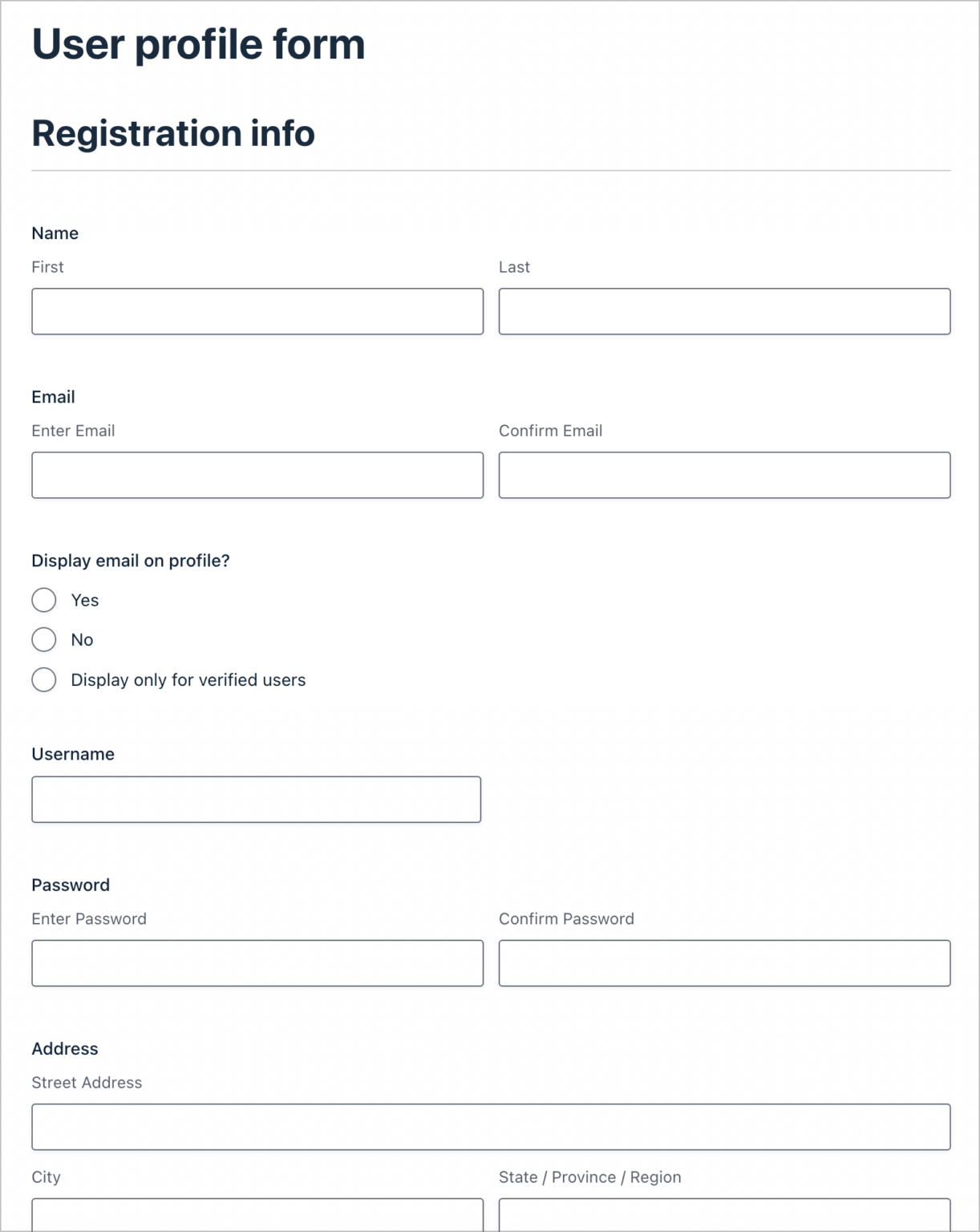Click the Name section label

(x=55, y=233)
